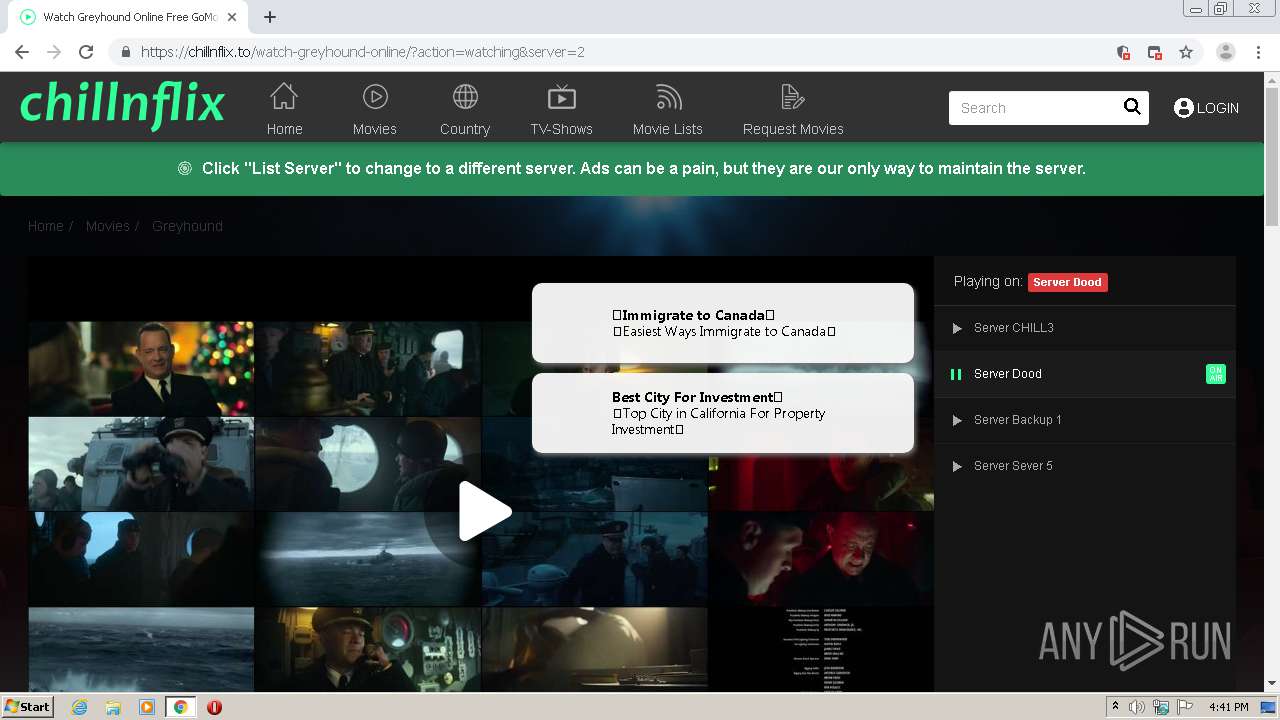
Task: Click the Chrome taskbar icon
Action: [181, 707]
